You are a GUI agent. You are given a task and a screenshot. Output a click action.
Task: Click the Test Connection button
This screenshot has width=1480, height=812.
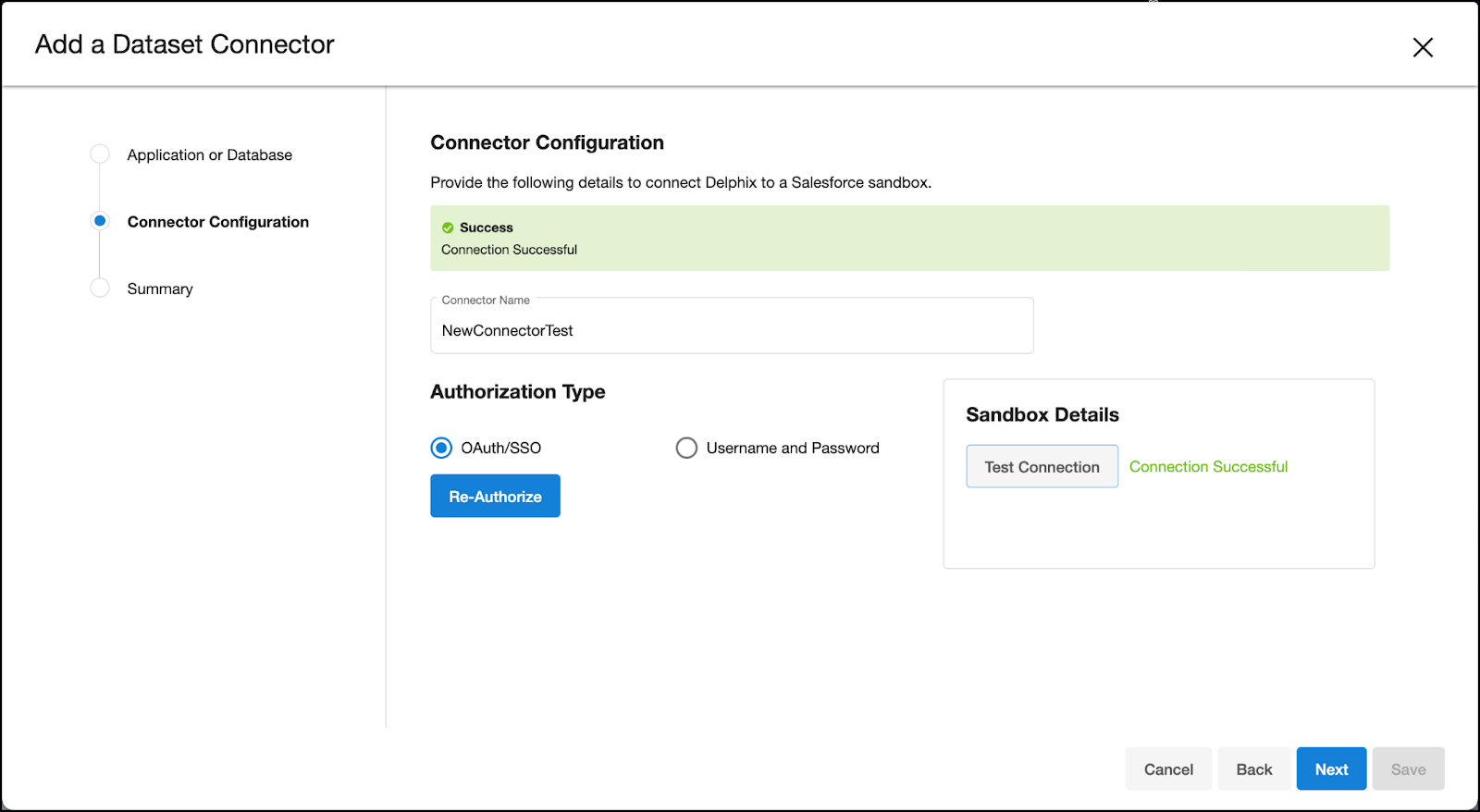coord(1042,467)
